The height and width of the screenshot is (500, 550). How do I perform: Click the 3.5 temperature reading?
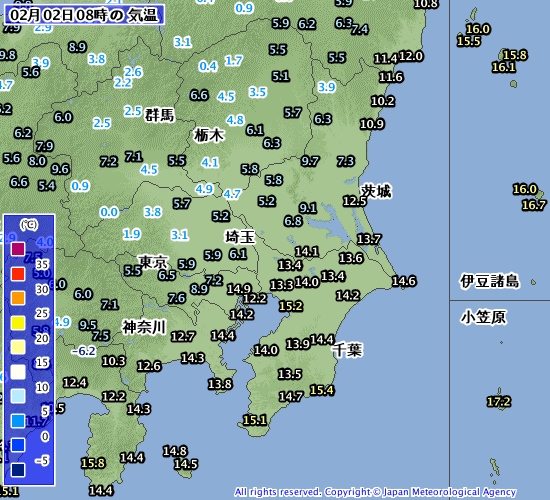(x=258, y=92)
